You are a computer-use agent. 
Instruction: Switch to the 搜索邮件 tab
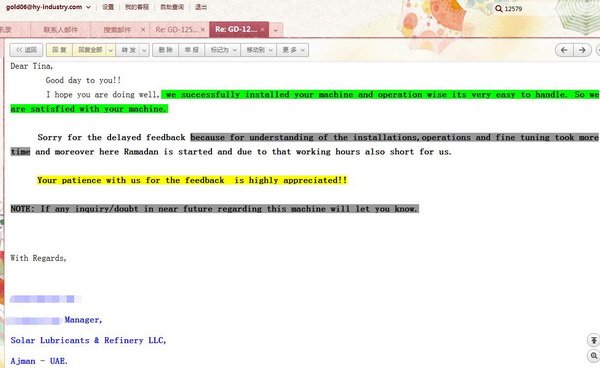pyautogui.click(x=117, y=29)
